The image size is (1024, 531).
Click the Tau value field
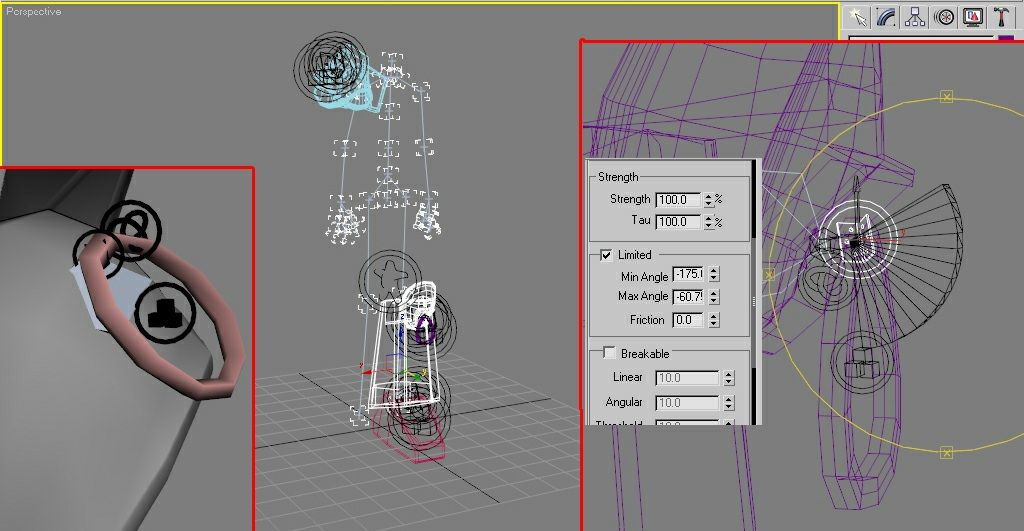tap(679, 222)
